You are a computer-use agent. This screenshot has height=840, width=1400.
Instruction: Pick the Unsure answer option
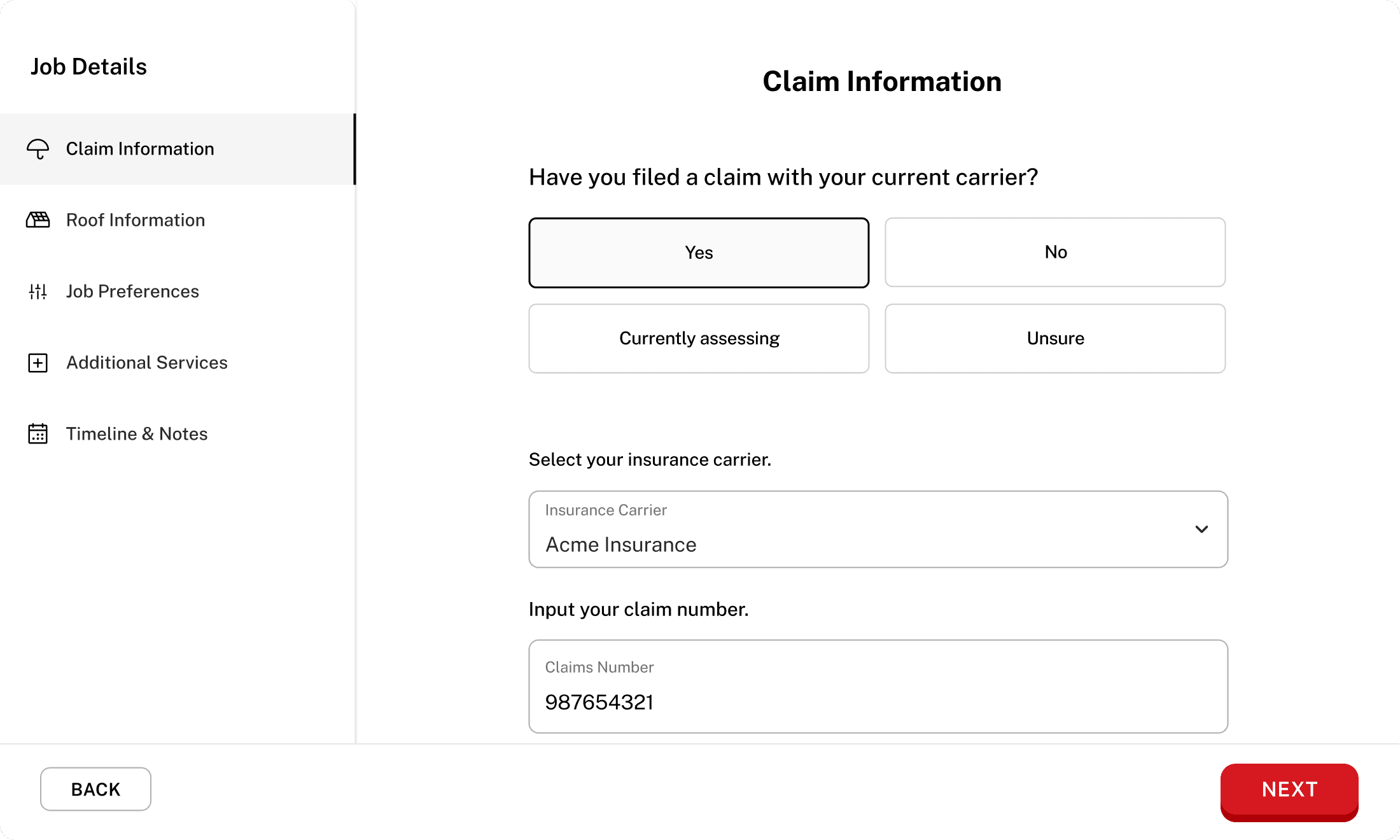(x=1055, y=339)
